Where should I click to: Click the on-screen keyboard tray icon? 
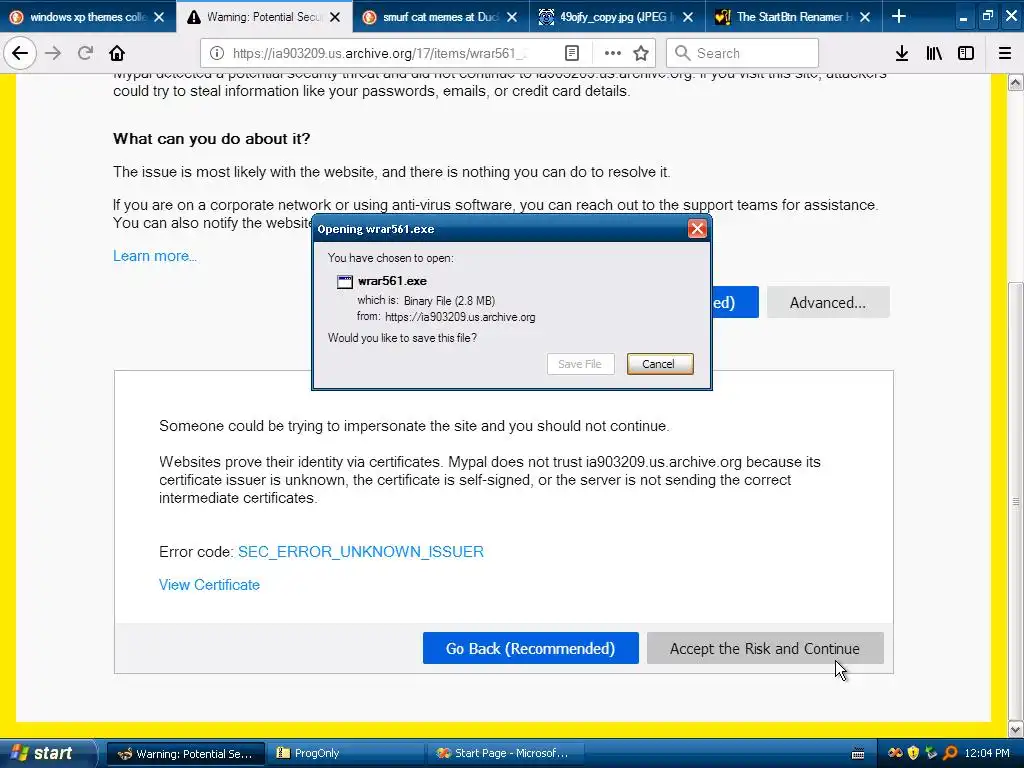[859, 754]
